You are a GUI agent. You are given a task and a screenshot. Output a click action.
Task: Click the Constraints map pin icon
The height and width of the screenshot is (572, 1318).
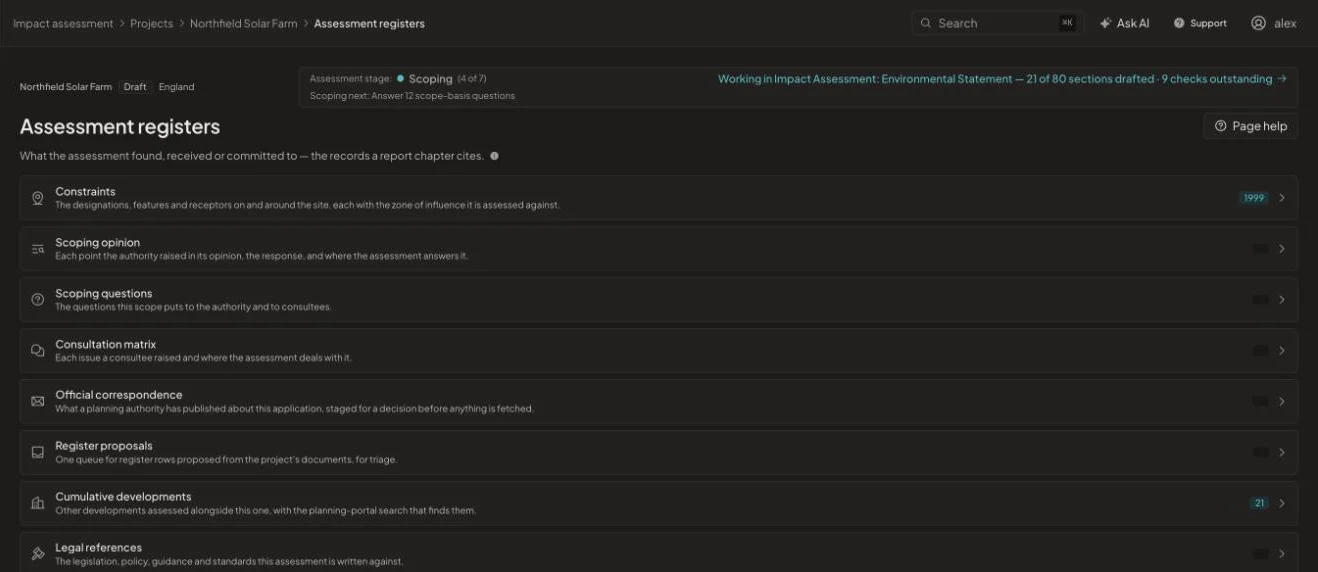coord(37,198)
